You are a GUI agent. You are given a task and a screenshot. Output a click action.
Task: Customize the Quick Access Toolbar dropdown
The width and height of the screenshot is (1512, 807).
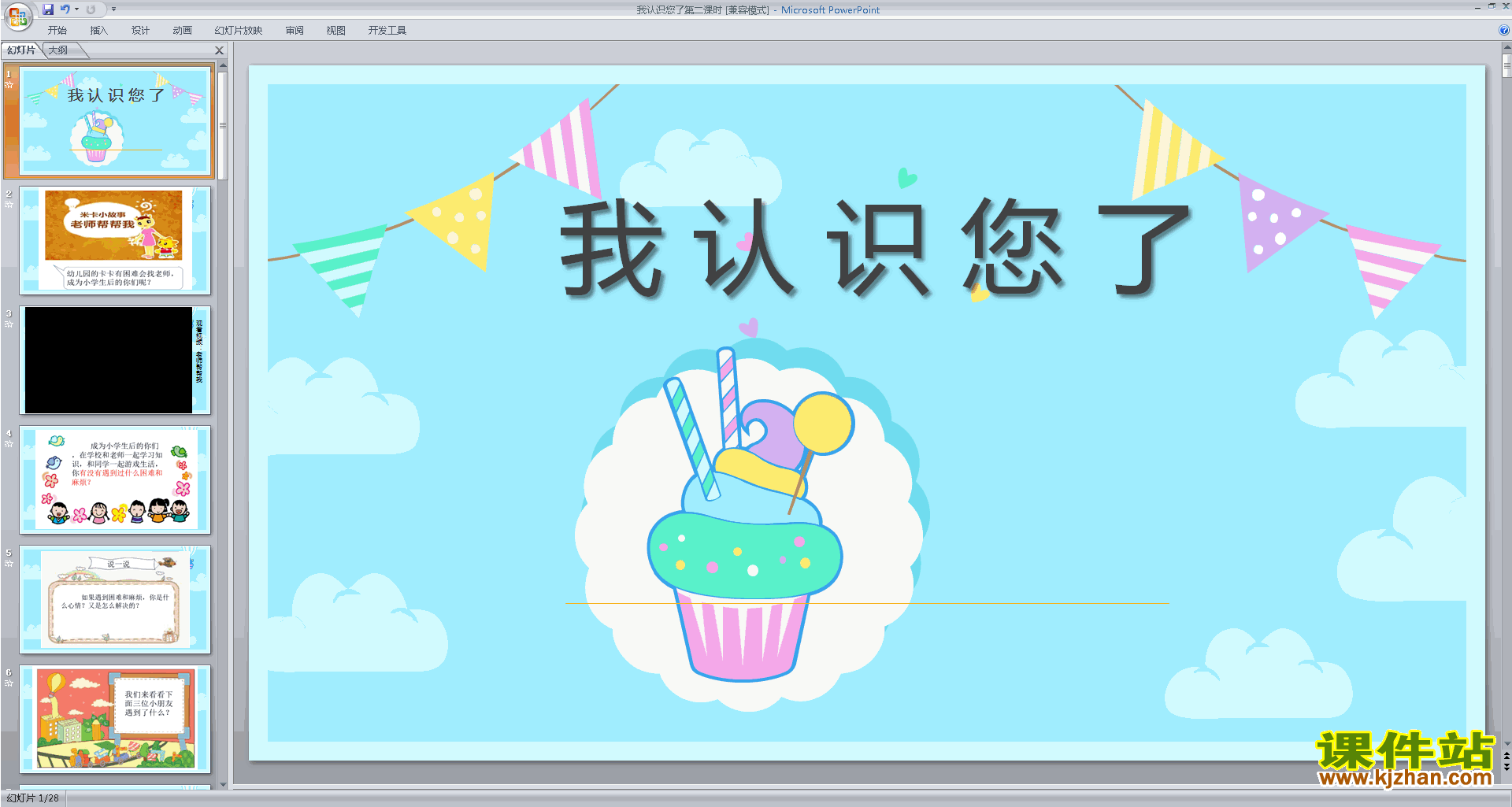pos(113,9)
